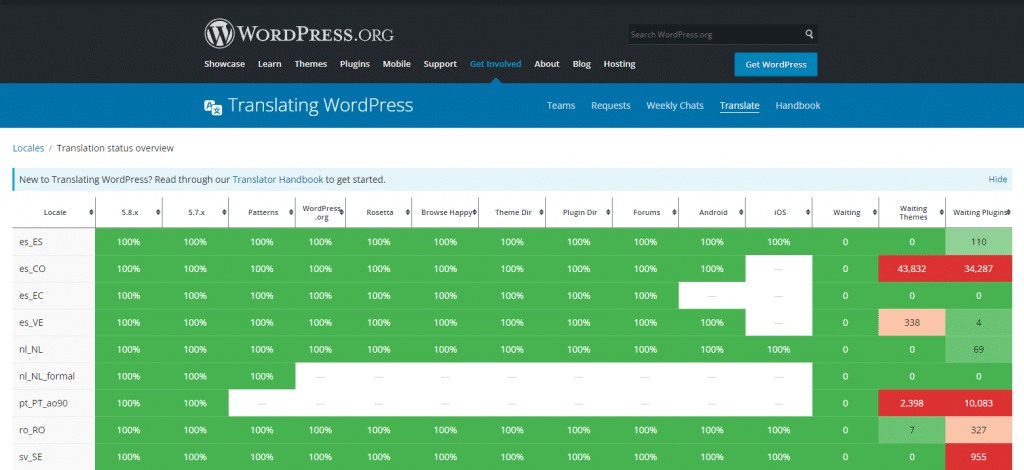Sort table by Waiting column
Image resolution: width=1024 pixels, height=470 pixels.
(845, 212)
